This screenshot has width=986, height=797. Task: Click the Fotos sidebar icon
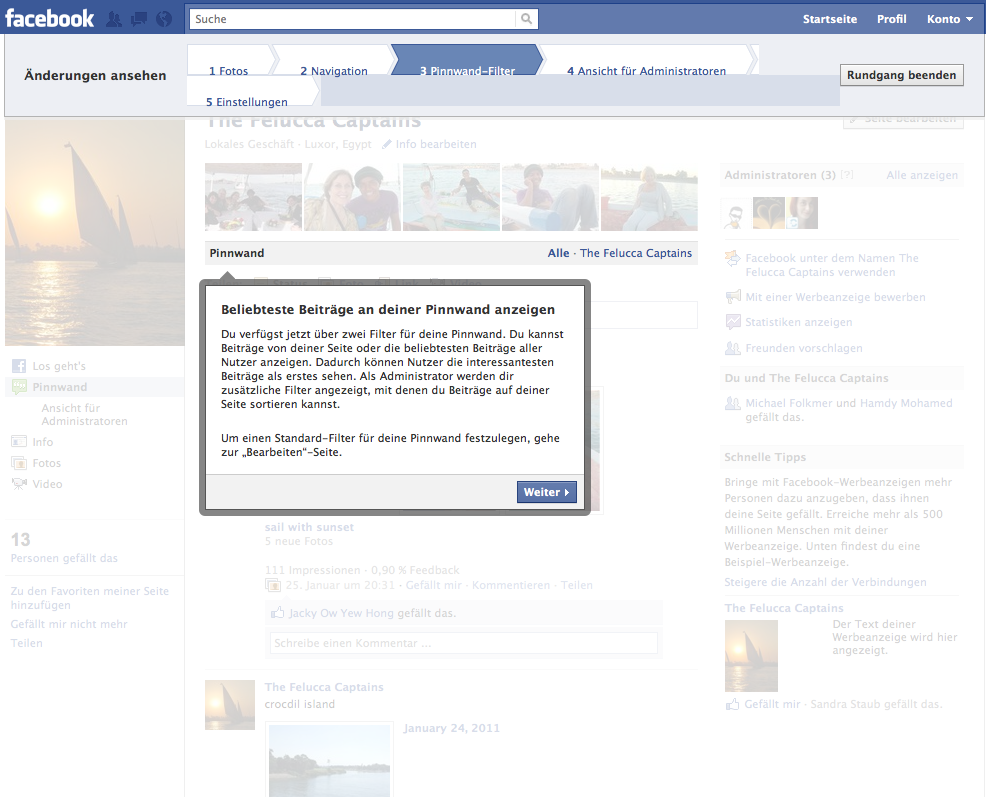click(x=19, y=463)
